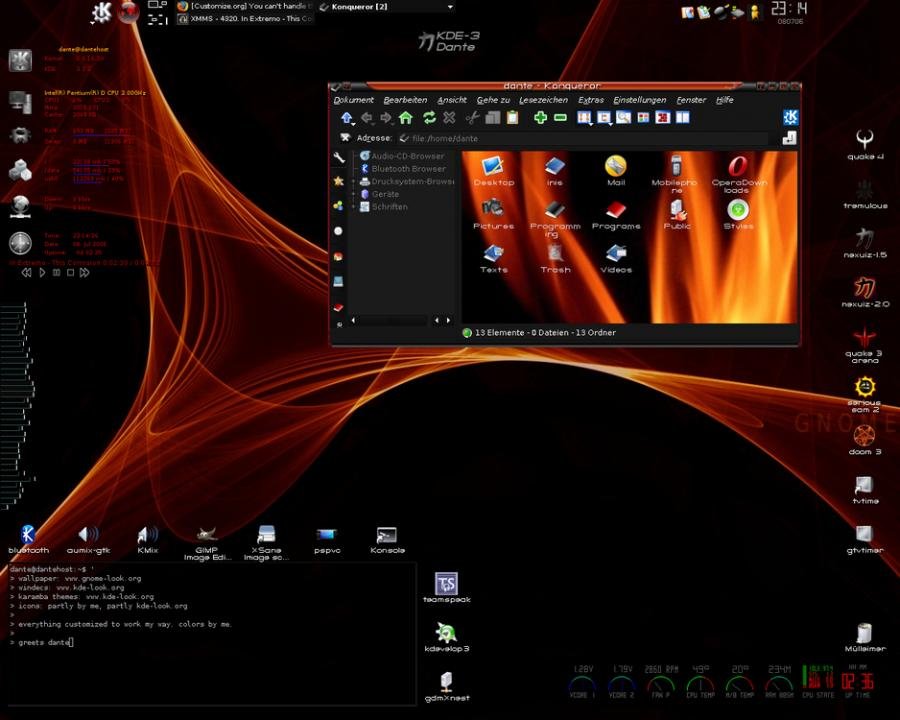Open the Einstellungen menu
The width and height of the screenshot is (900, 720).
639,100
